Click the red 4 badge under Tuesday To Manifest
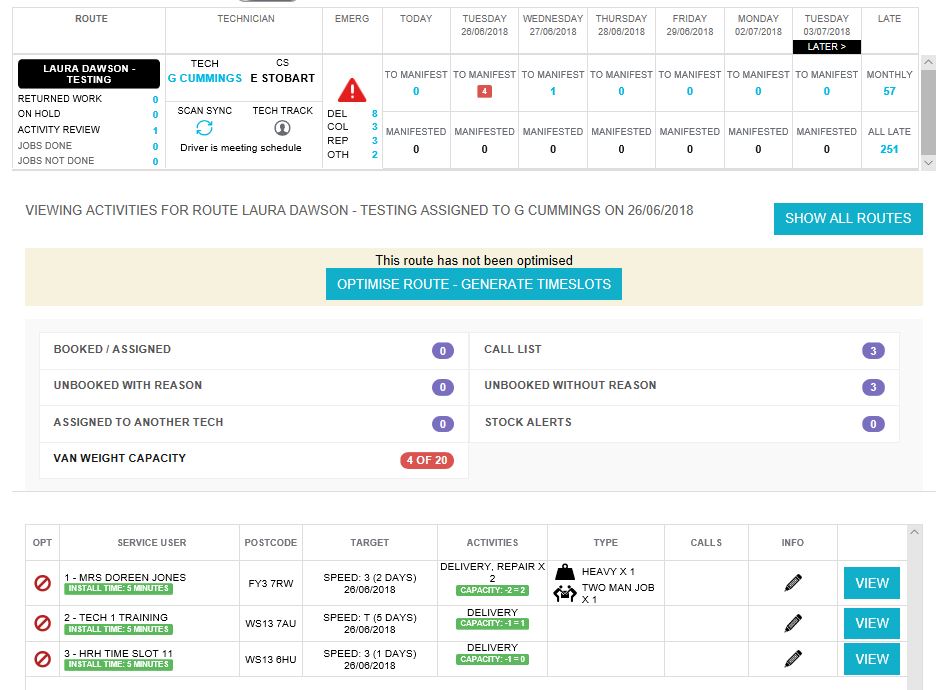The height and width of the screenshot is (690, 943). [484, 91]
